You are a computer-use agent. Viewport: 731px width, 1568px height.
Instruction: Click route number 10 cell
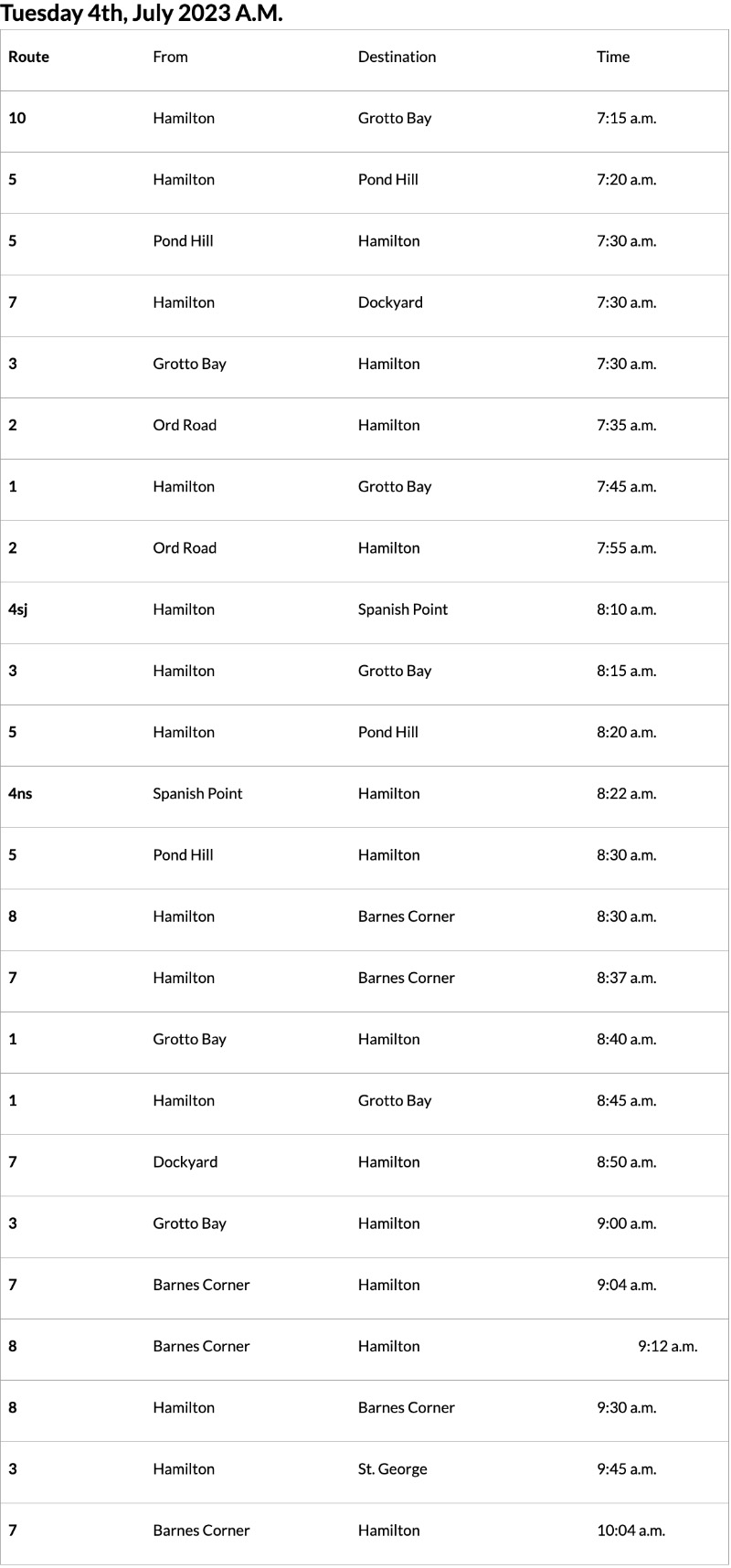tap(17, 118)
